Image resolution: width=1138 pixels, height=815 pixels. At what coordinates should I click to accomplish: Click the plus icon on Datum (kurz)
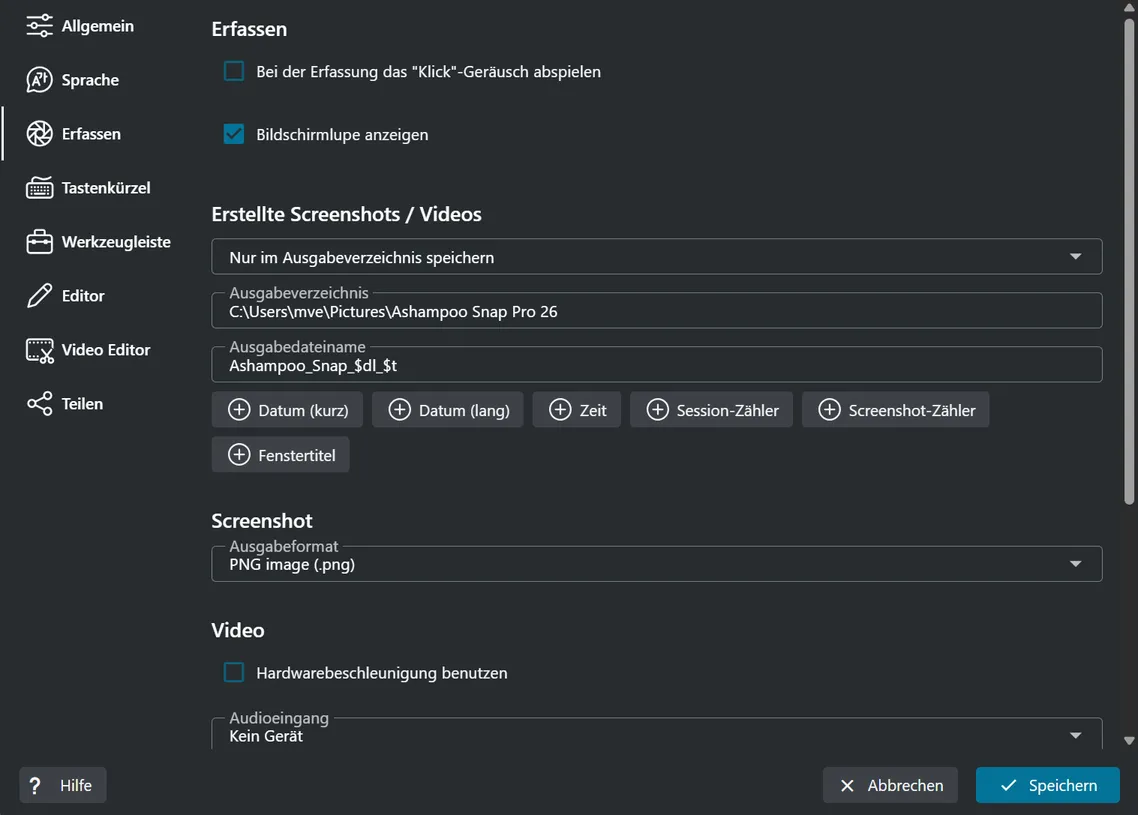[x=239, y=409]
